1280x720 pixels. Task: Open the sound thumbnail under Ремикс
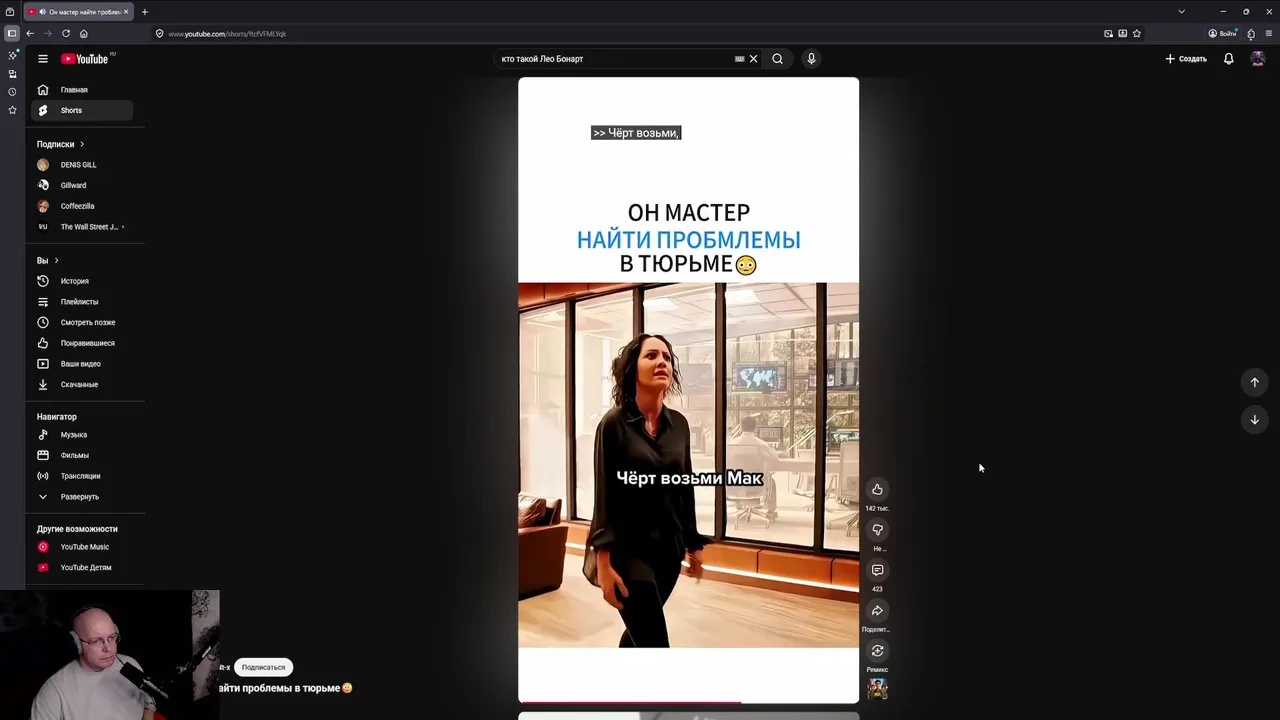click(x=877, y=688)
